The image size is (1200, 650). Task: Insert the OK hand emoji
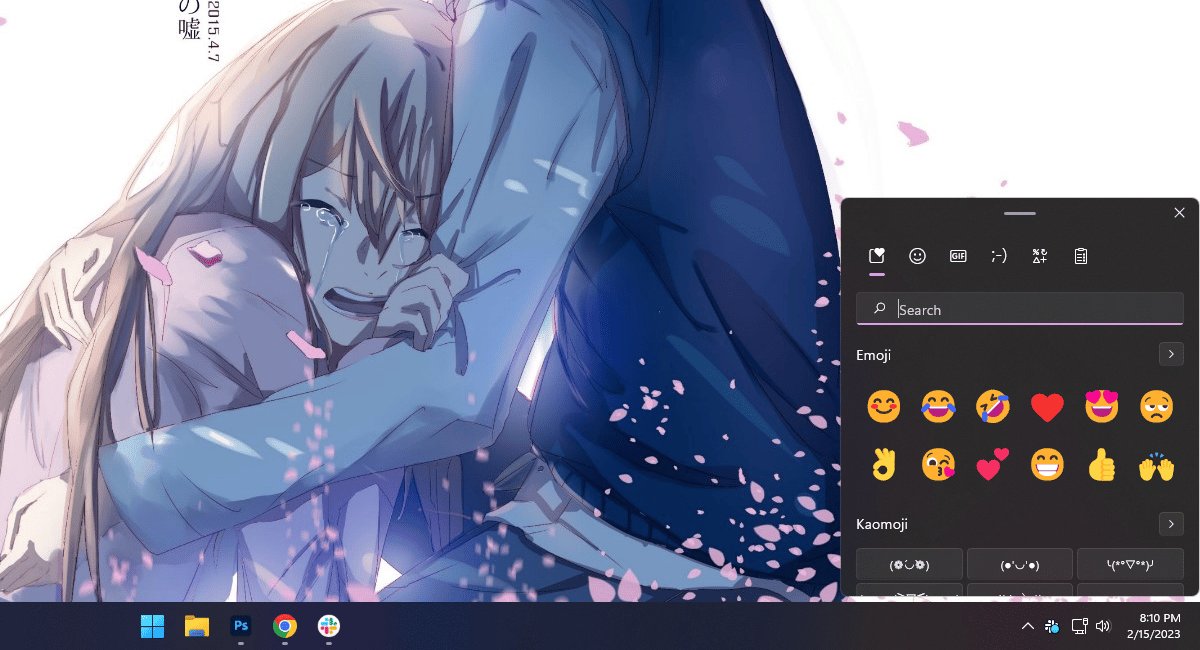(883, 465)
